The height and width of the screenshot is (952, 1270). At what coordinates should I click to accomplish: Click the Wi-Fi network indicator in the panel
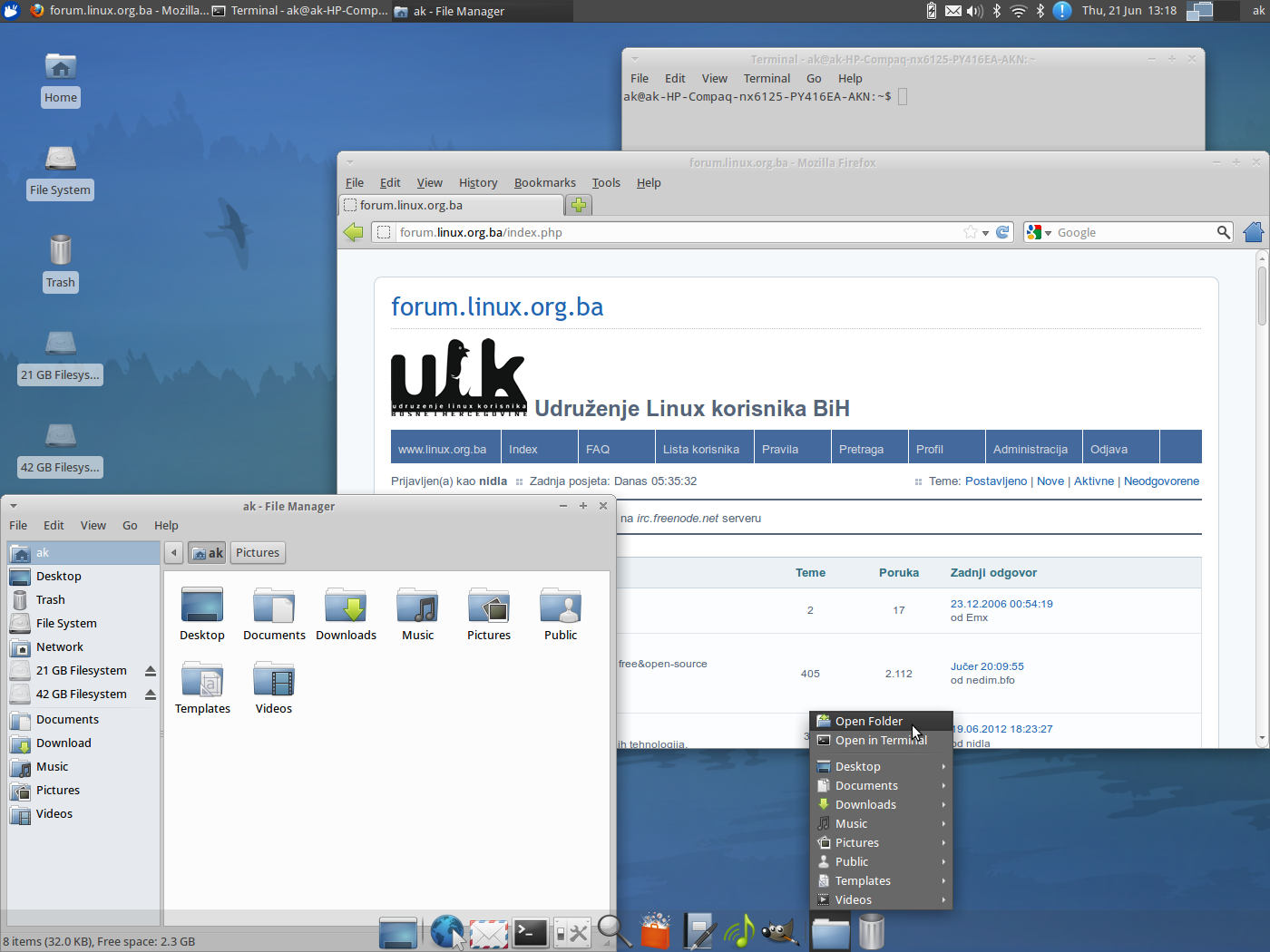tap(1019, 11)
